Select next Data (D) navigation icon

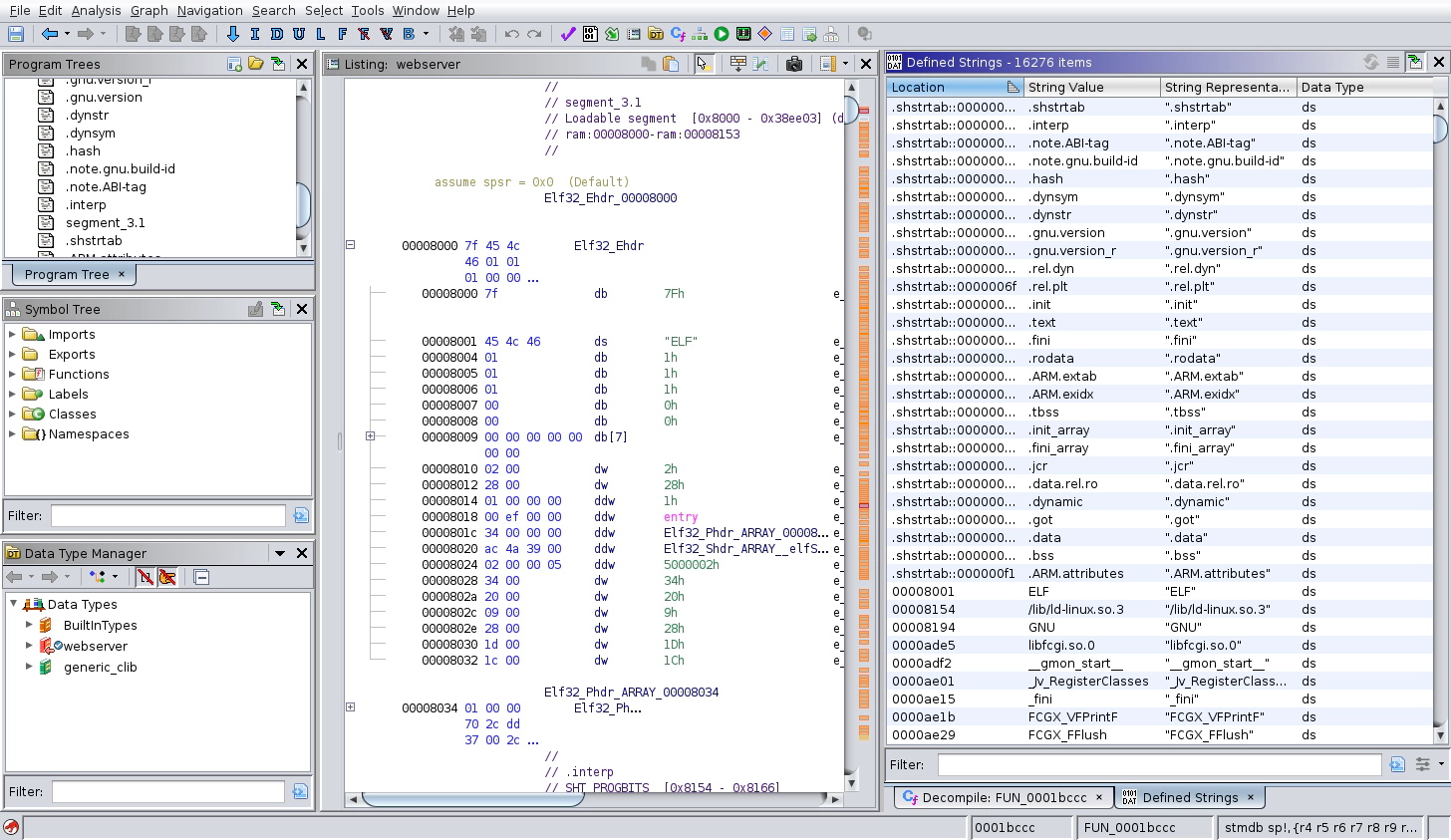coord(277,34)
